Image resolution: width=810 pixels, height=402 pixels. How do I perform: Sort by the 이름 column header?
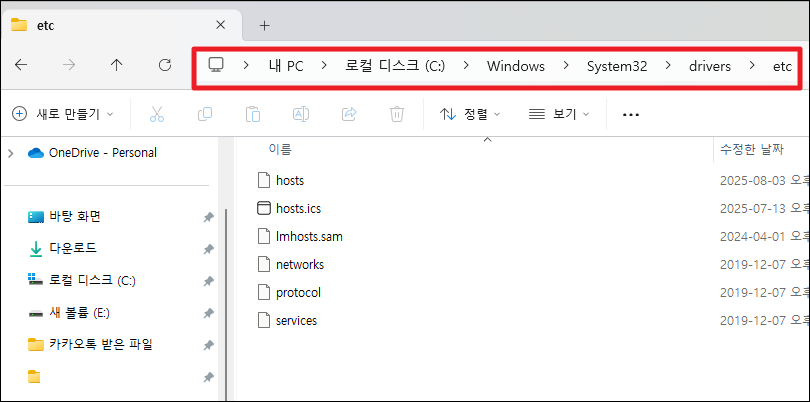tap(280, 150)
